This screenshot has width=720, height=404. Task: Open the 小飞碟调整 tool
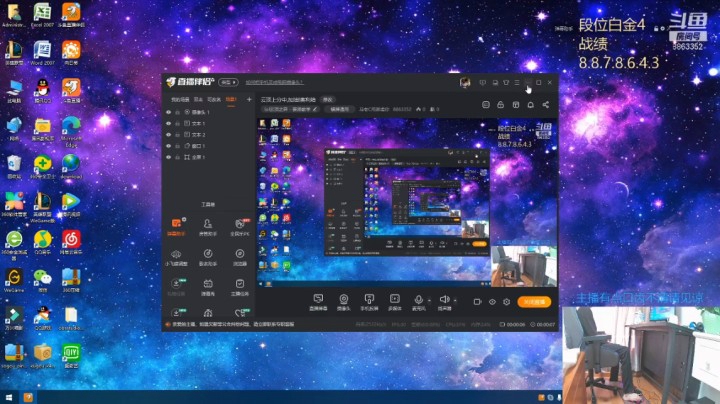pyautogui.click(x=176, y=257)
